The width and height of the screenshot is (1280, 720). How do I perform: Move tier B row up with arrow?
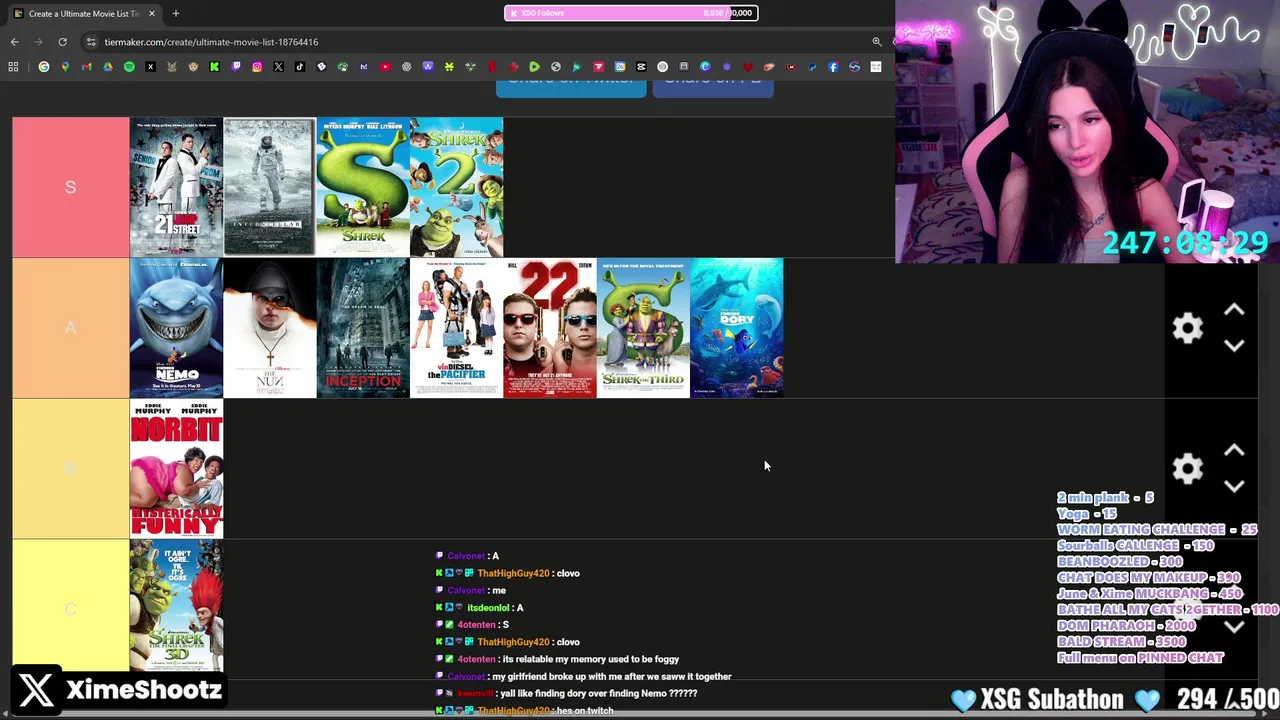[1234, 451]
